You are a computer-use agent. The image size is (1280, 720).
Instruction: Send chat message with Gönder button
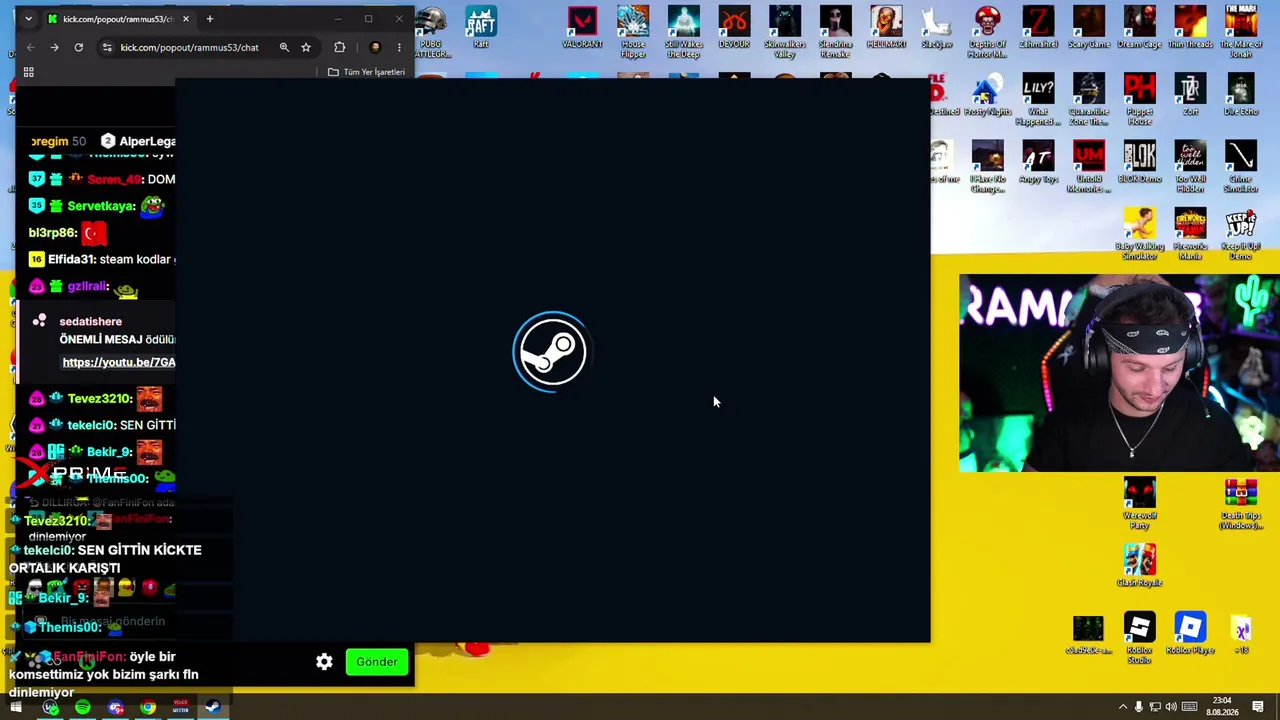377,662
